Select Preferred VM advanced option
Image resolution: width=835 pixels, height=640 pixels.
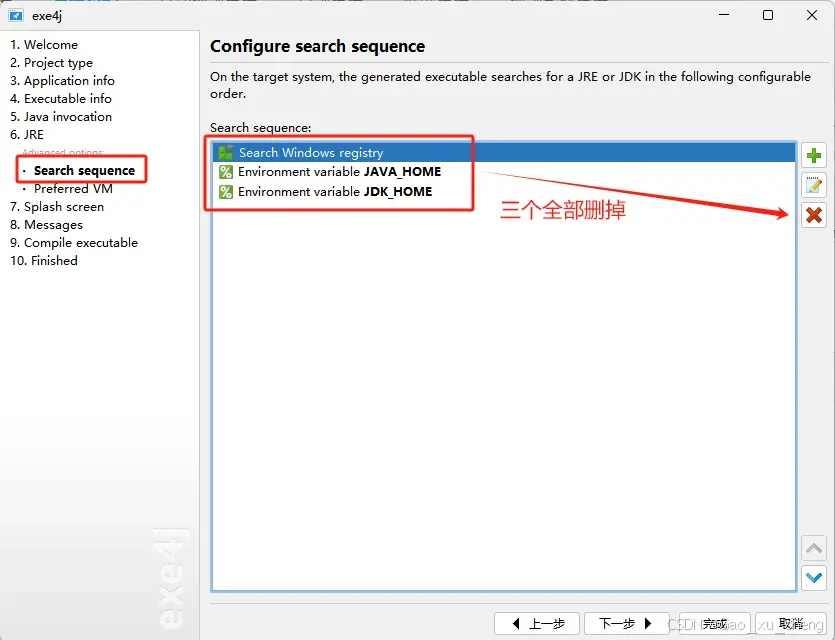tap(73, 188)
